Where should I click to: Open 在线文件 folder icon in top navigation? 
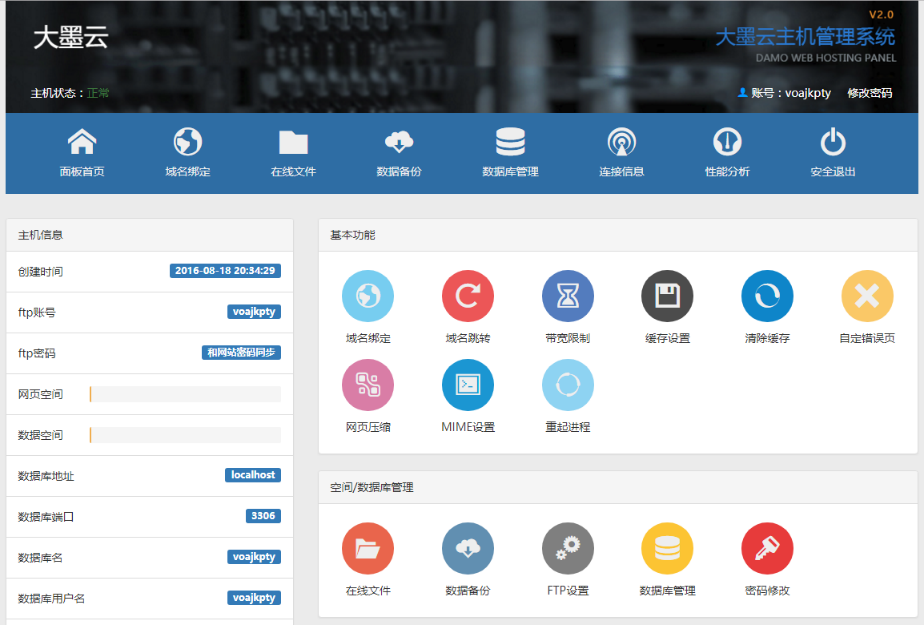[293, 143]
